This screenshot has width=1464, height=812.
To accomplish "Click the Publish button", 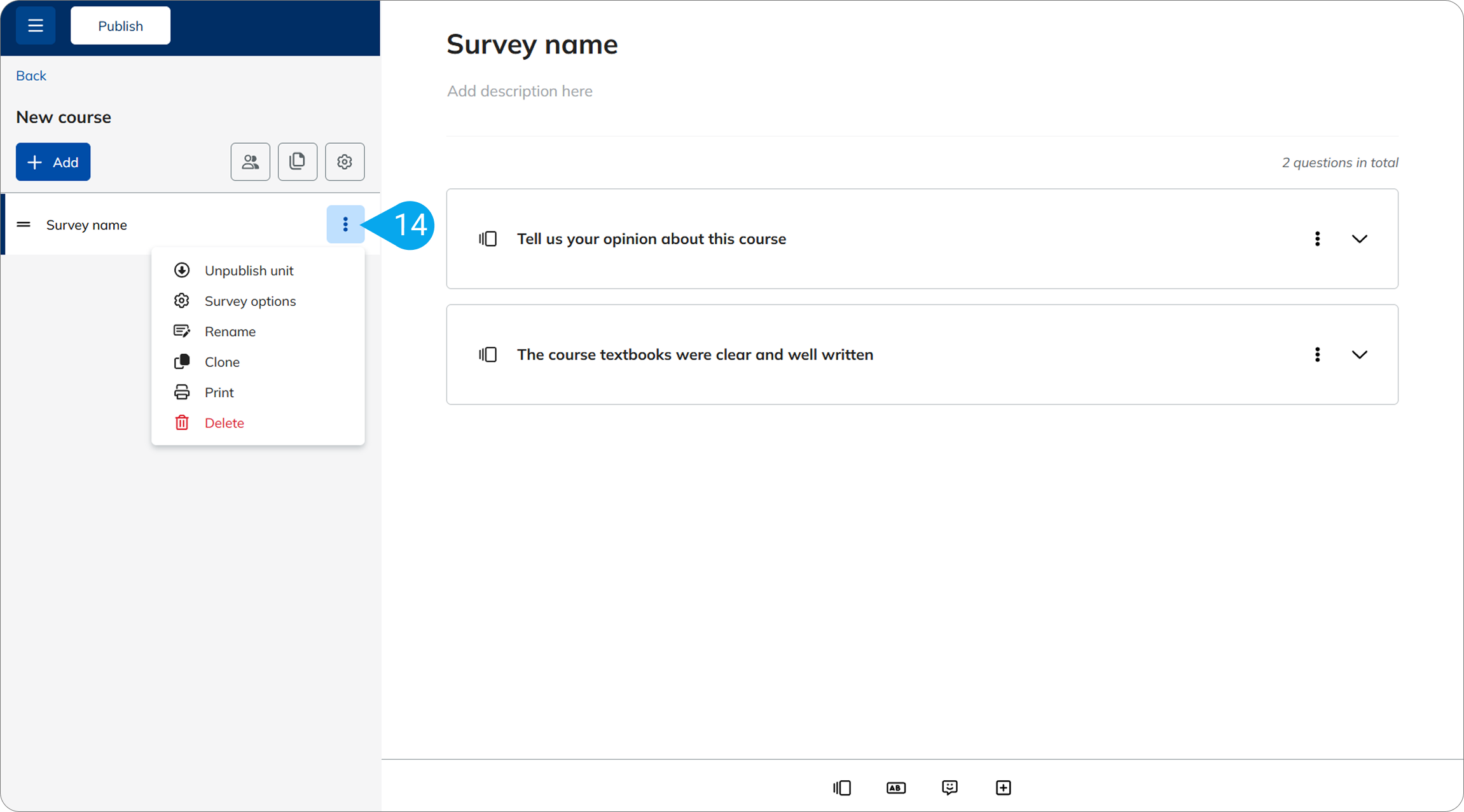I will (120, 26).
